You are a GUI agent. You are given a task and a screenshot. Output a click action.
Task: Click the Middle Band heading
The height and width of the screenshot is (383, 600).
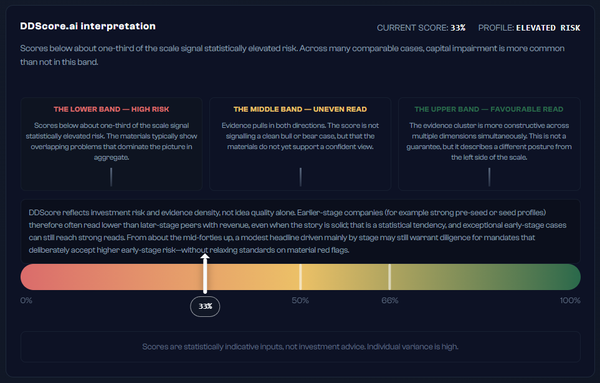300,109
